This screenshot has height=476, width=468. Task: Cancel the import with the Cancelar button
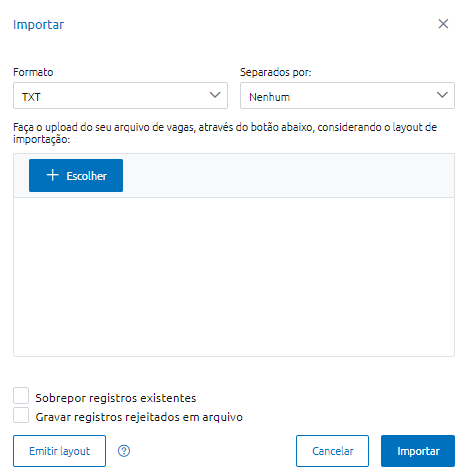[332, 451]
